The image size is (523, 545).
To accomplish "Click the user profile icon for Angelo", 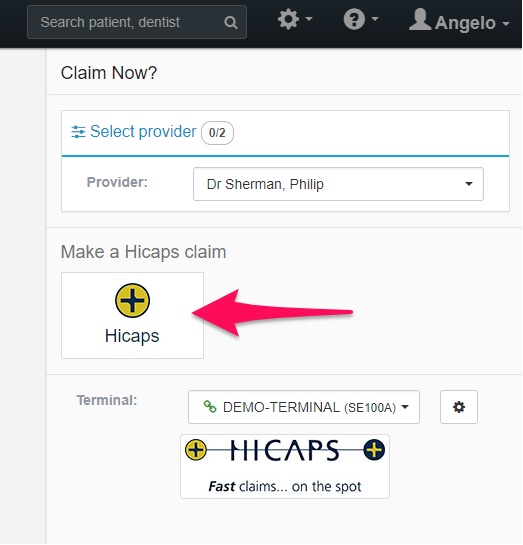I will point(420,19).
